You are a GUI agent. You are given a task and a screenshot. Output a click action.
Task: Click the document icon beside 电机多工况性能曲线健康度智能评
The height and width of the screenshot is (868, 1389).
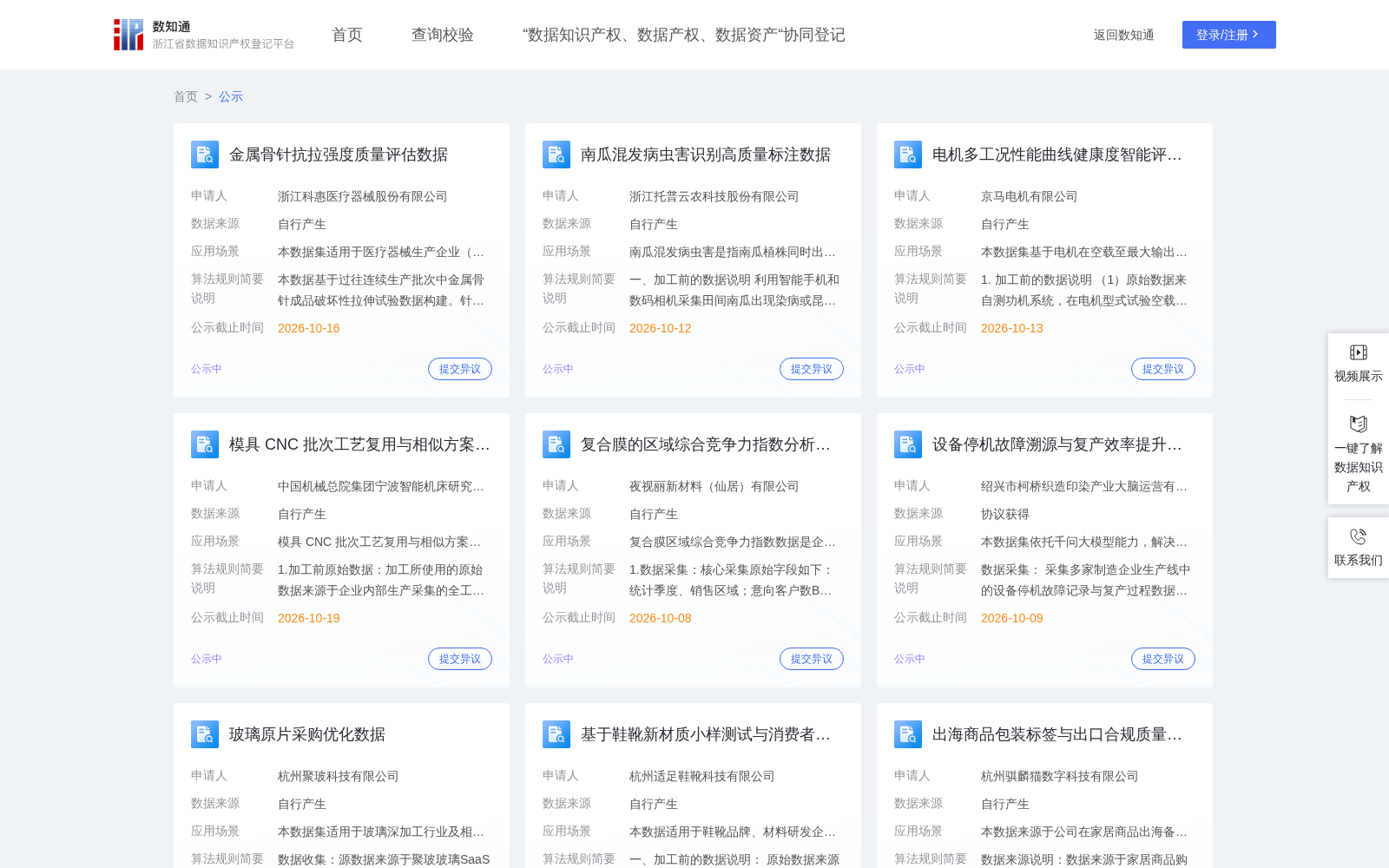pos(908,155)
